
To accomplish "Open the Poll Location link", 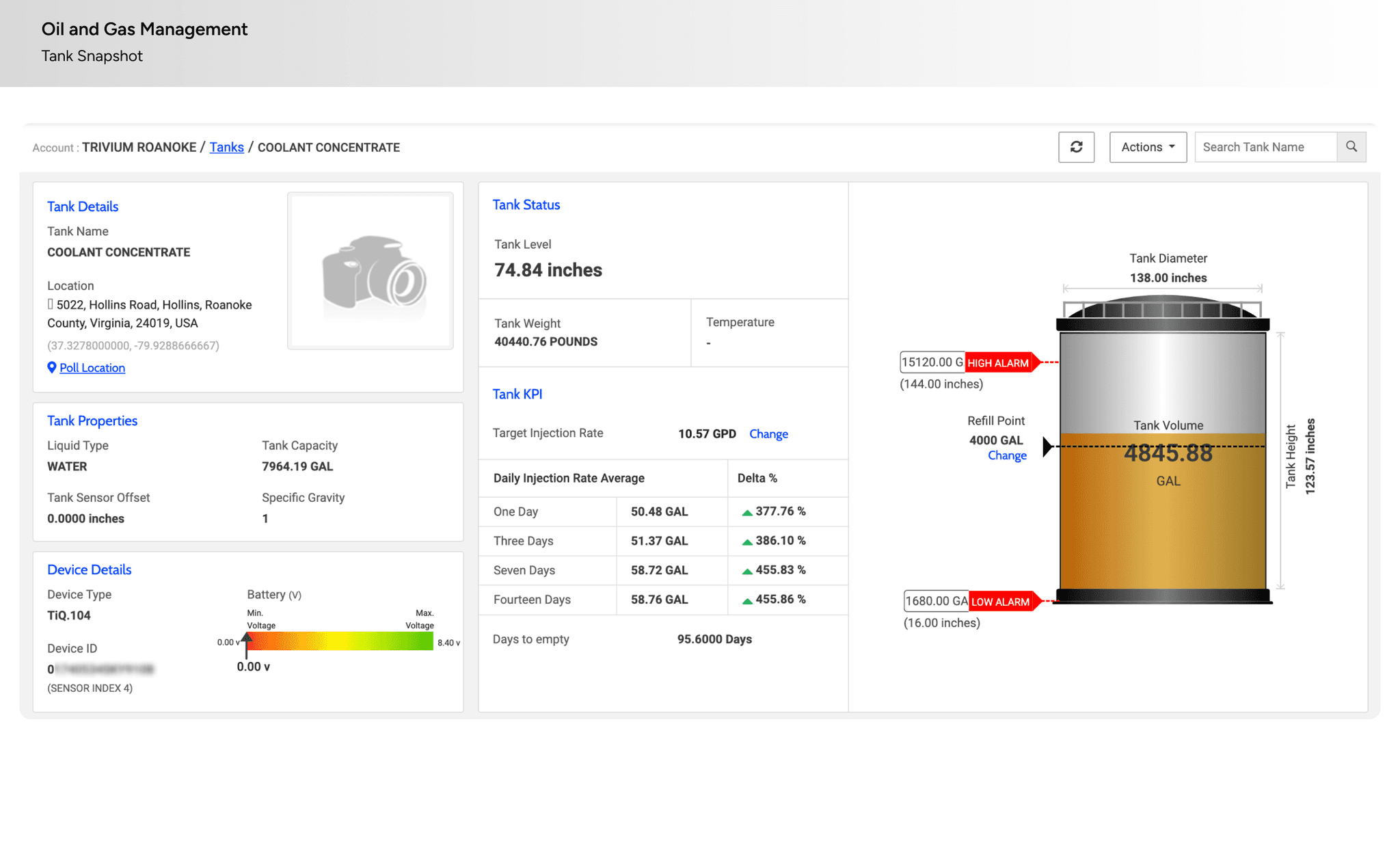I will click(92, 368).
